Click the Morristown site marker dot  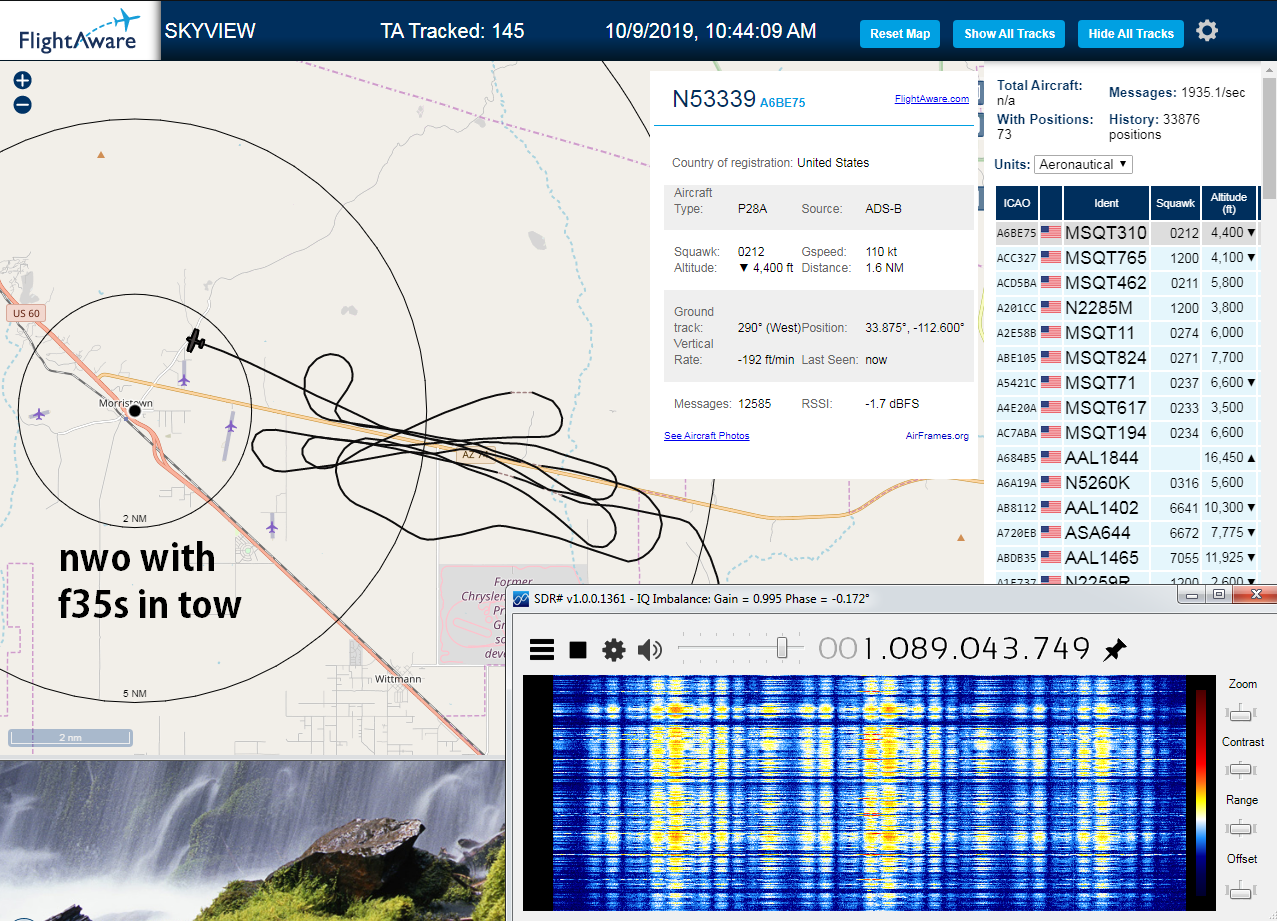[134, 411]
